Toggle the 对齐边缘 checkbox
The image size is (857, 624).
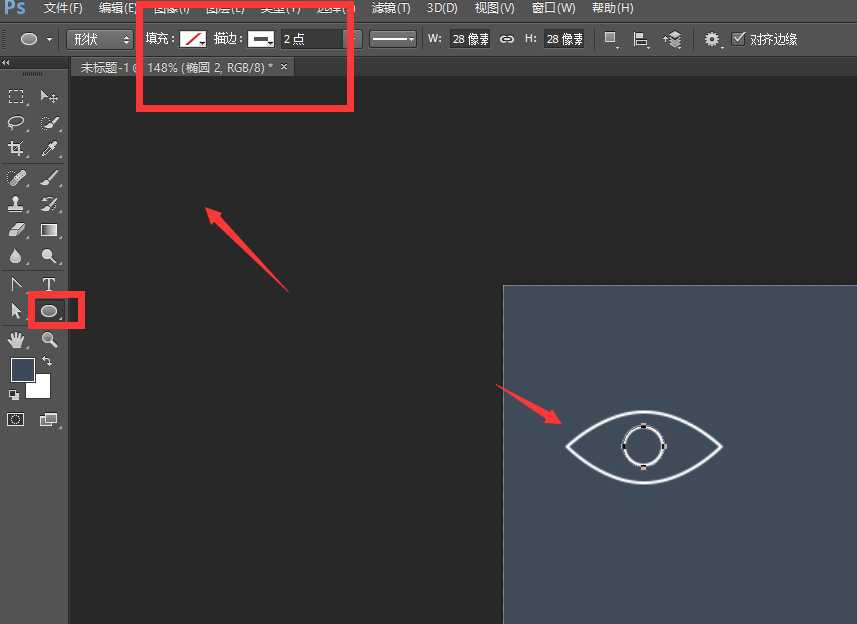coord(739,39)
